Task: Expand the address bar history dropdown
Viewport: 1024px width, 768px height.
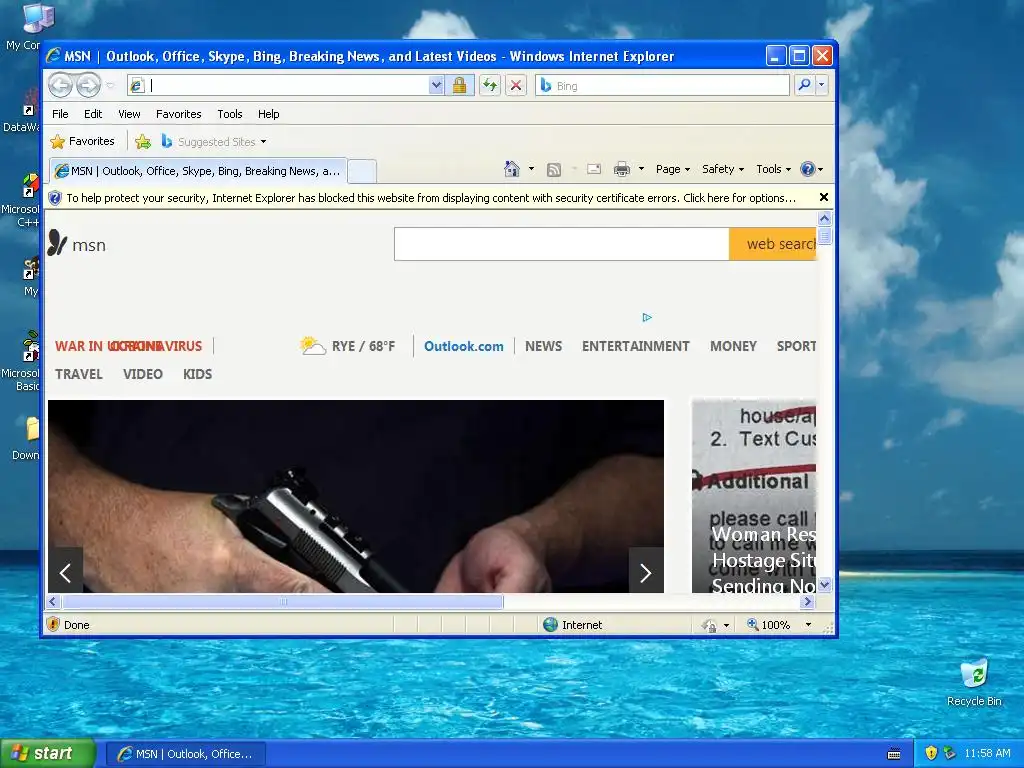Action: [436, 86]
